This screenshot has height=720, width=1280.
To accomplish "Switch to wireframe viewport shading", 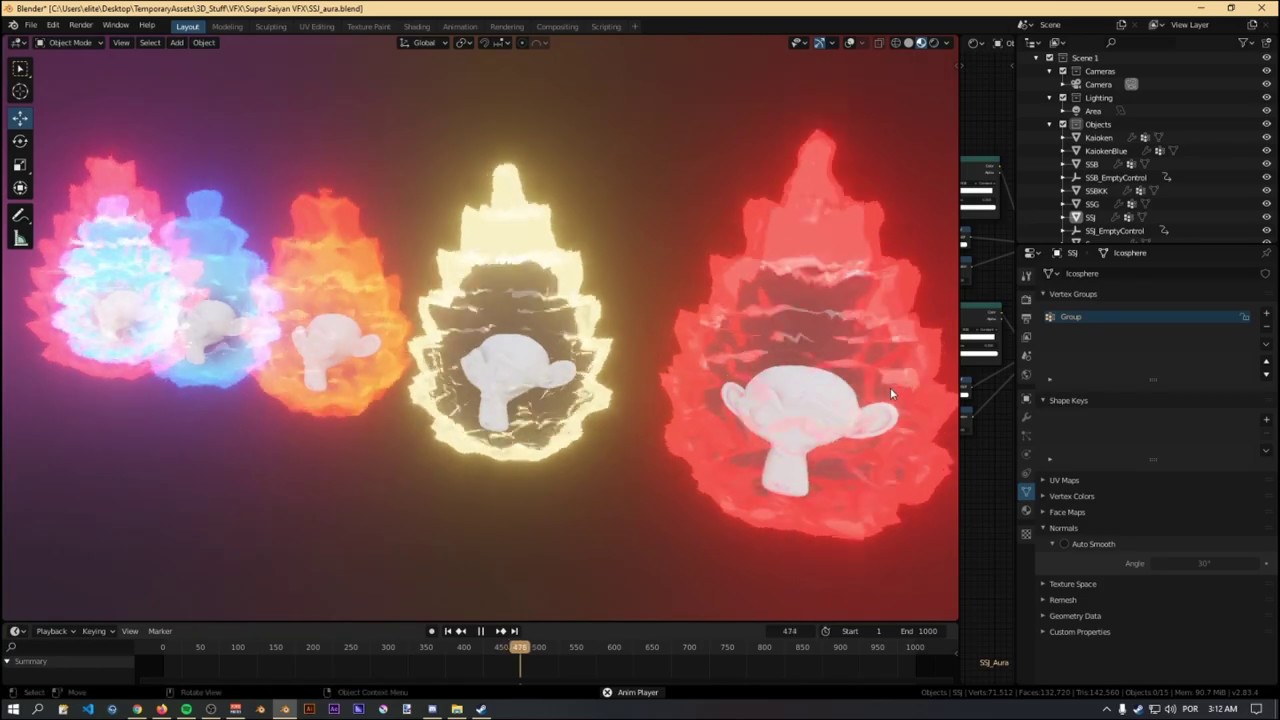I will [896, 43].
